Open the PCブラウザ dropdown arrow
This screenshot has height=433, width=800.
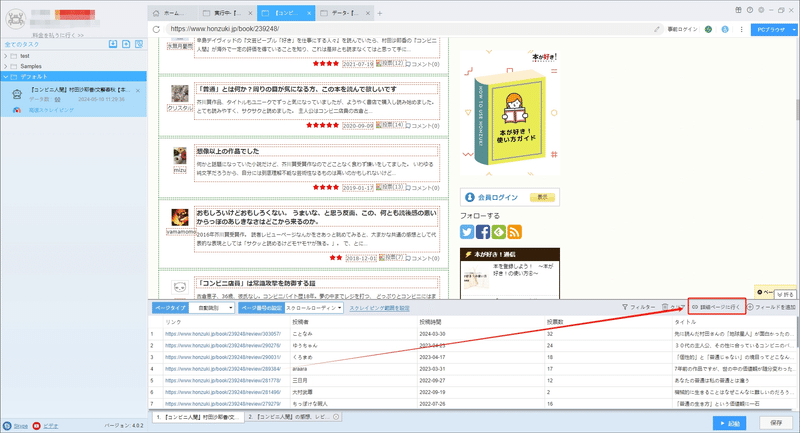point(794,30)
